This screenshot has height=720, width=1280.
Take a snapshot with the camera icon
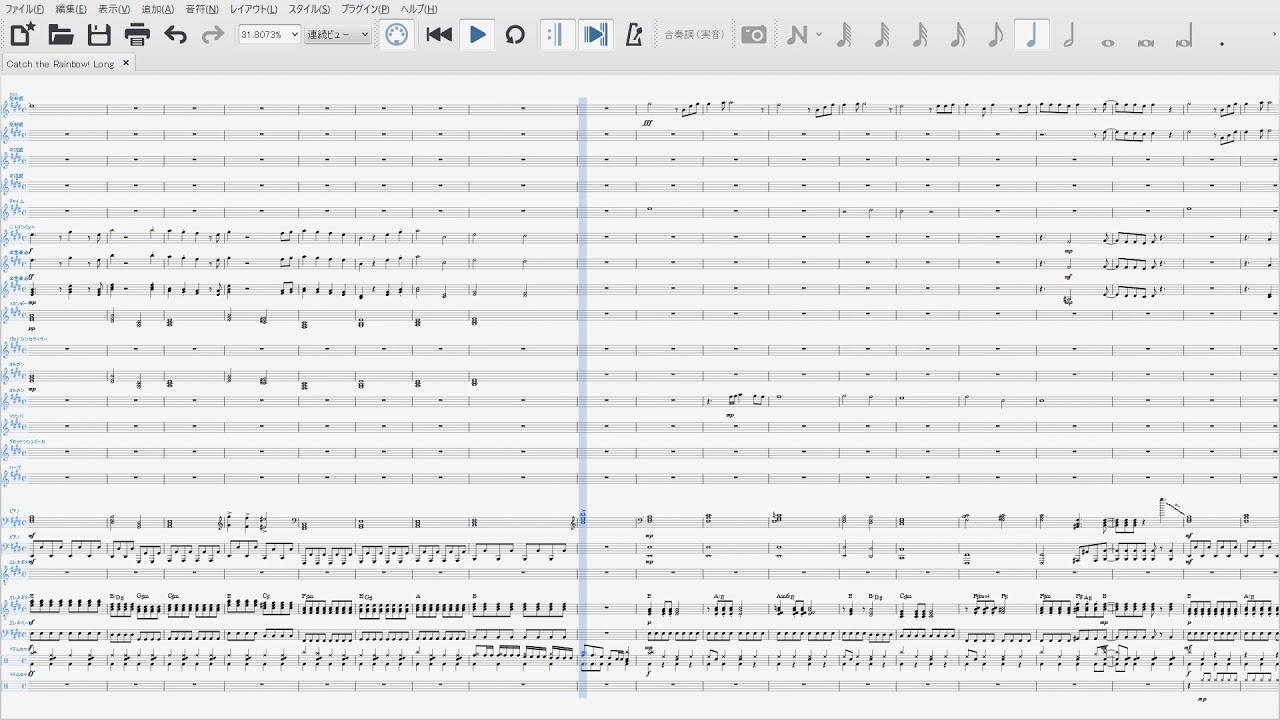(754, 35)
